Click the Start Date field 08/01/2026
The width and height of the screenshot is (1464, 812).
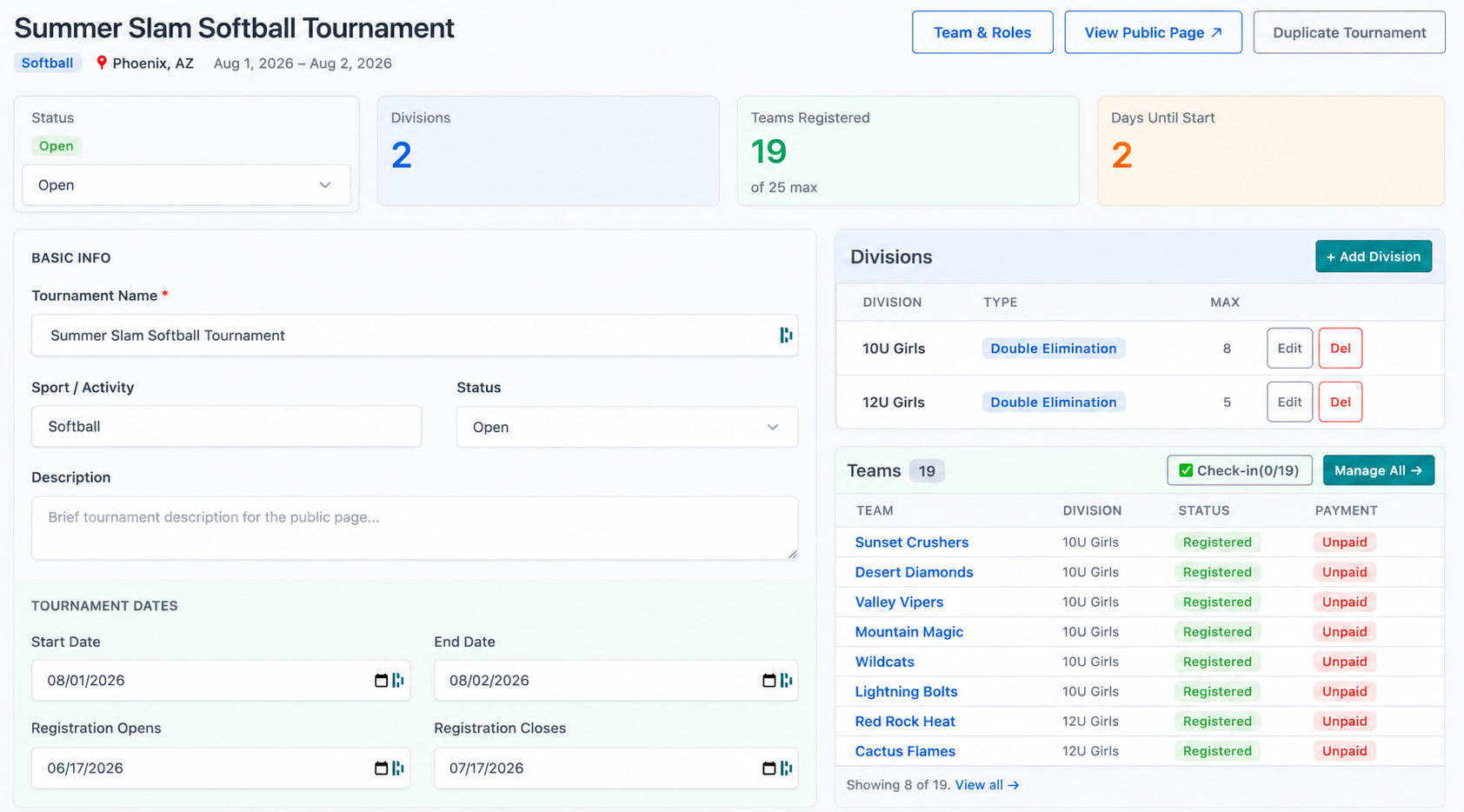[x=221, y=681]
